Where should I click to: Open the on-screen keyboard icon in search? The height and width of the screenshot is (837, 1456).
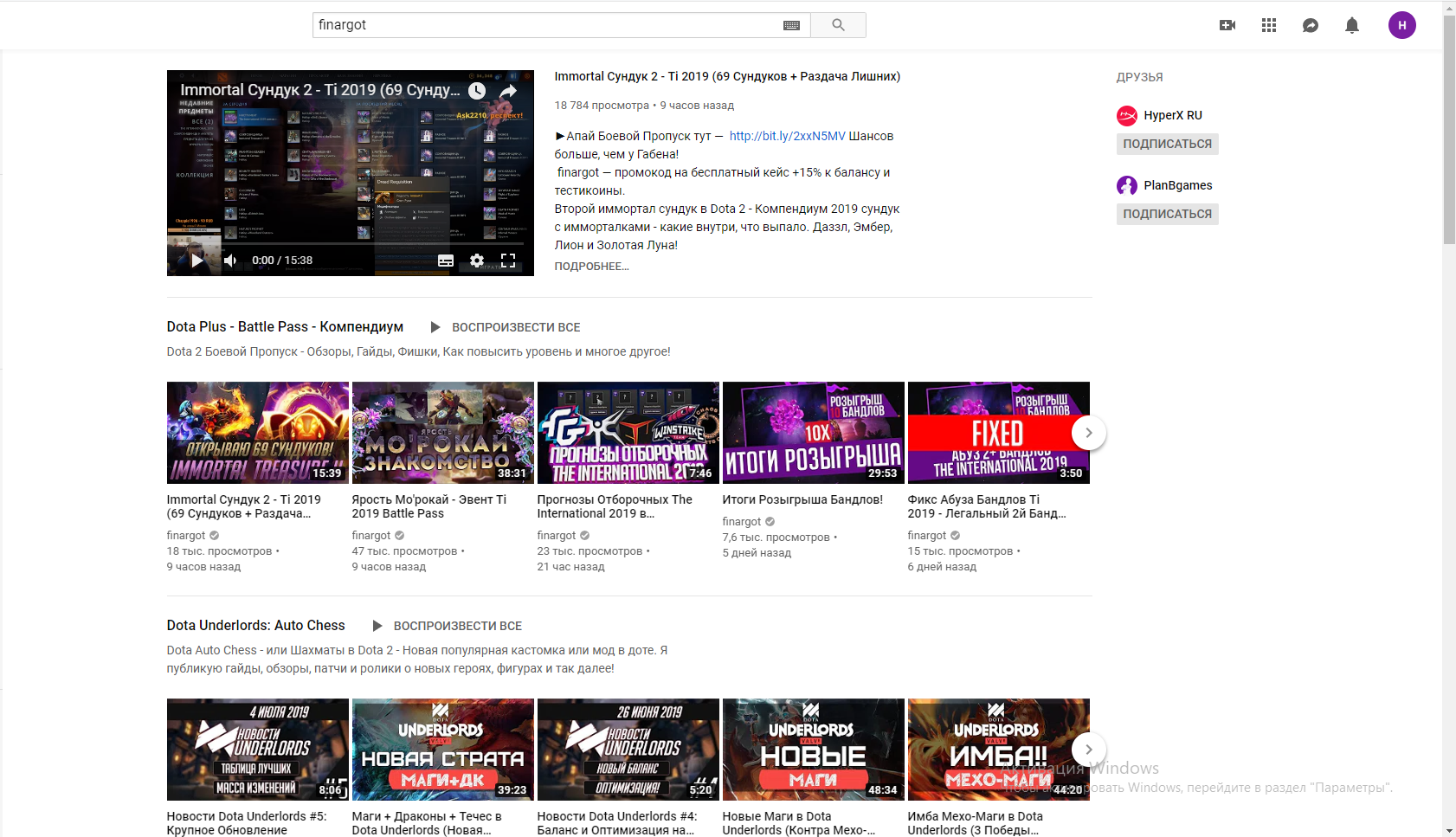coord(791,25)
